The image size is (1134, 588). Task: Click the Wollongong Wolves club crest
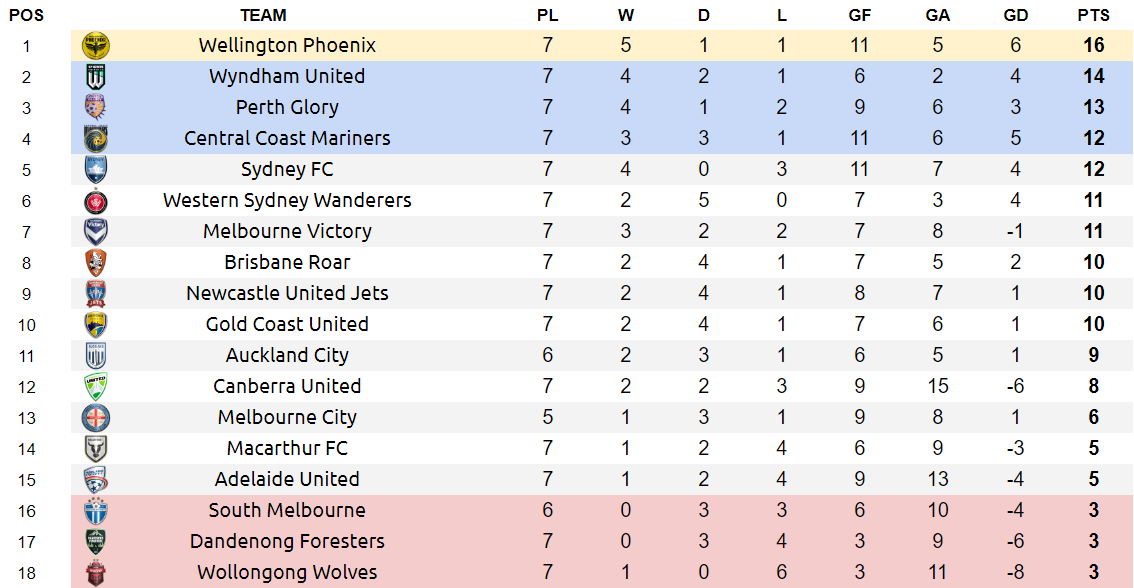click(x=96, y=573)
